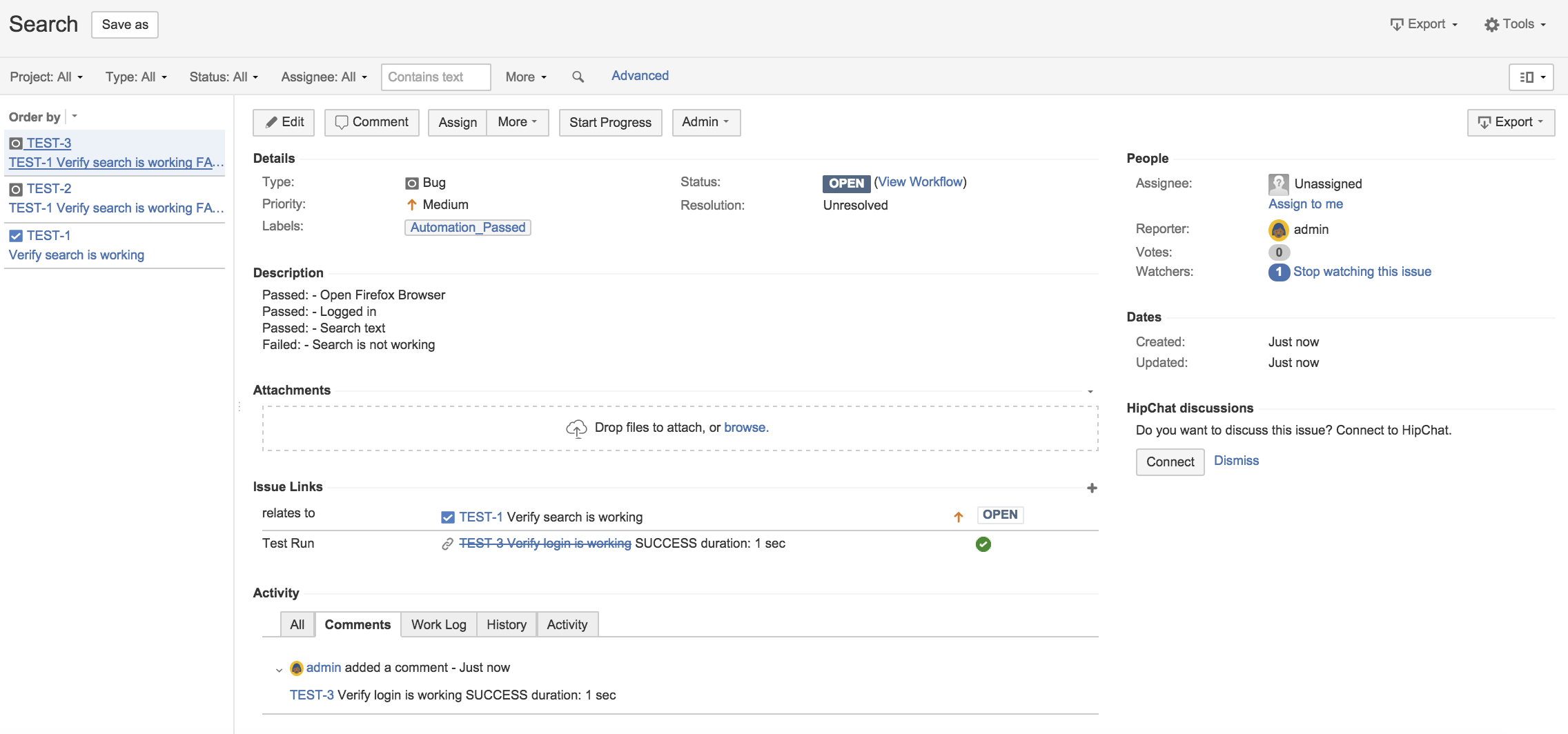Image resolution: width=1568 pixels, height=734 pixels.
Task: Click the green success checkmark on Test Run
Action: coord(983,544)
